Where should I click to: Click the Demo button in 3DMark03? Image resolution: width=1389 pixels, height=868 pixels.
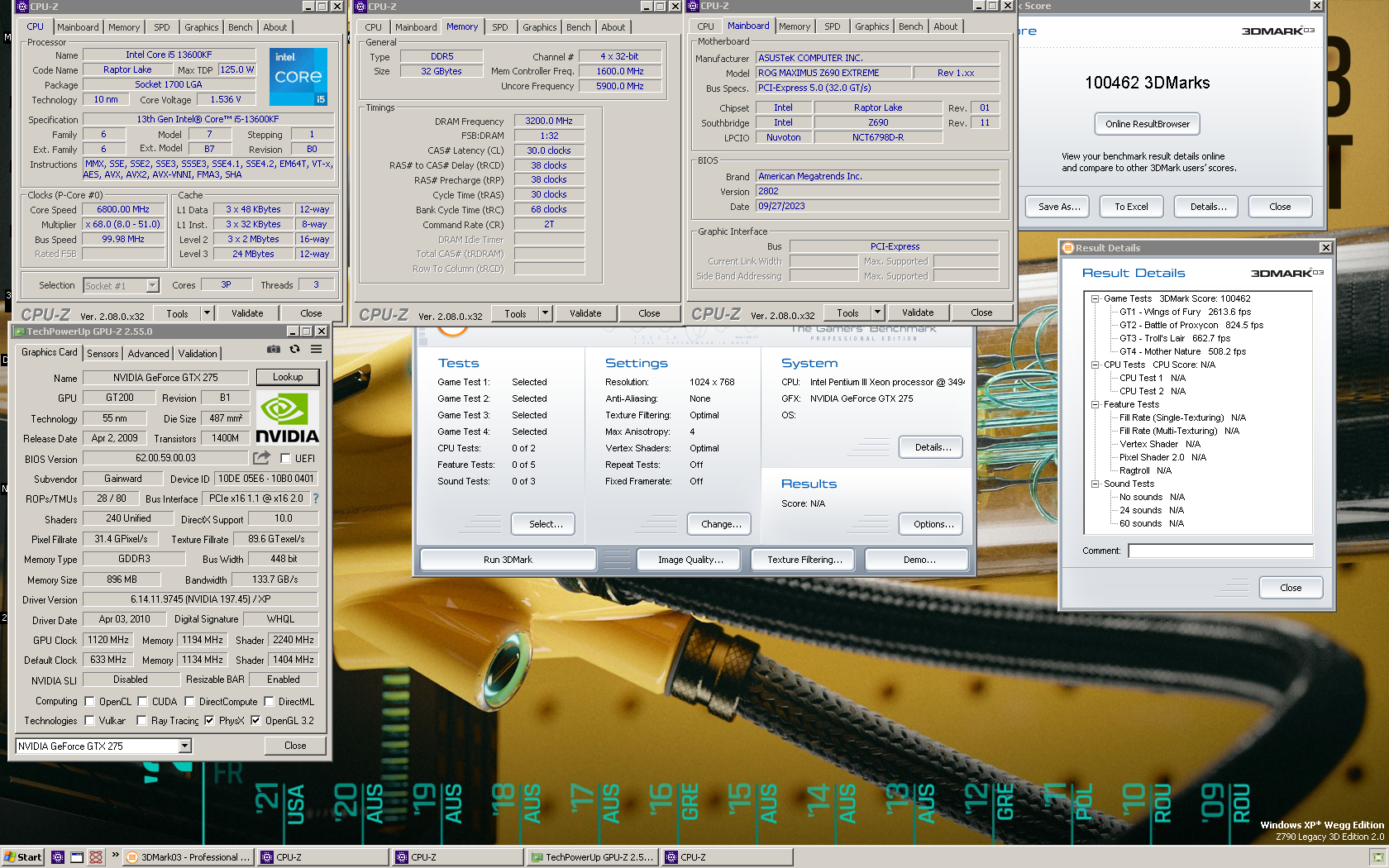919,560
